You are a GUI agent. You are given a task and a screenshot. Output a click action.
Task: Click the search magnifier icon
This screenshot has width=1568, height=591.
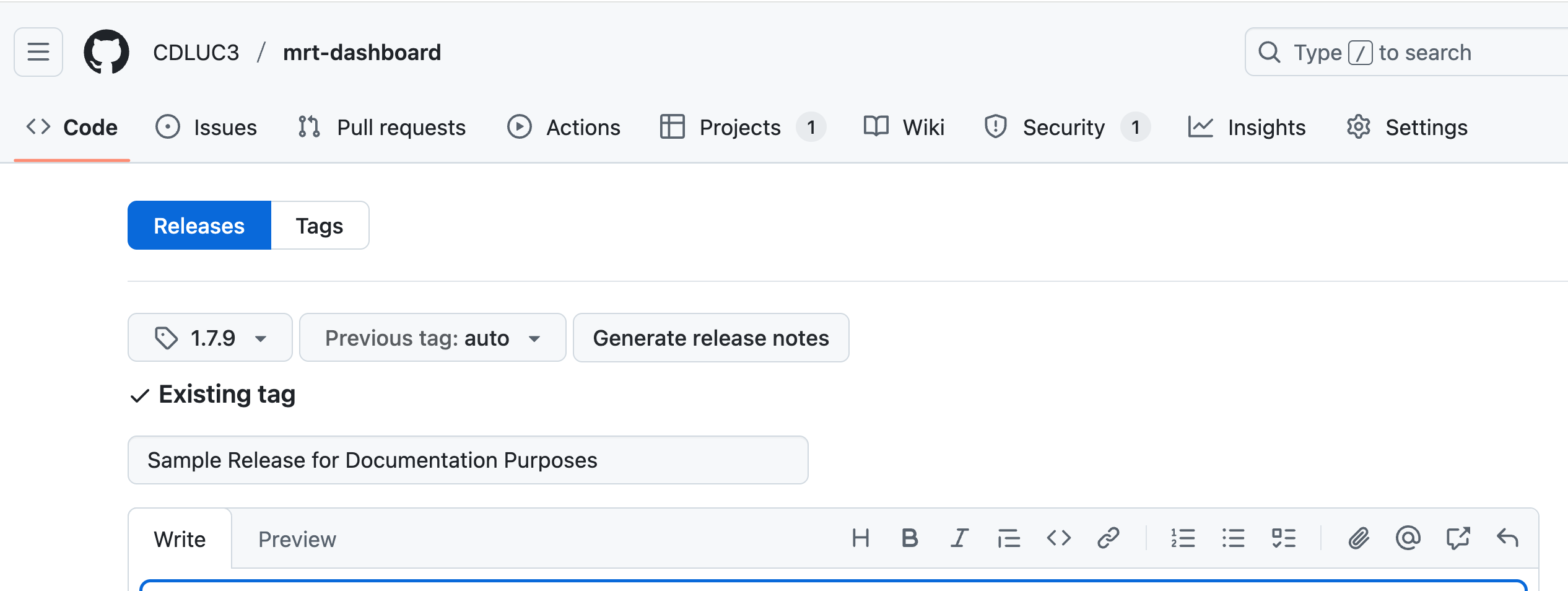(x=1270, y=53)
